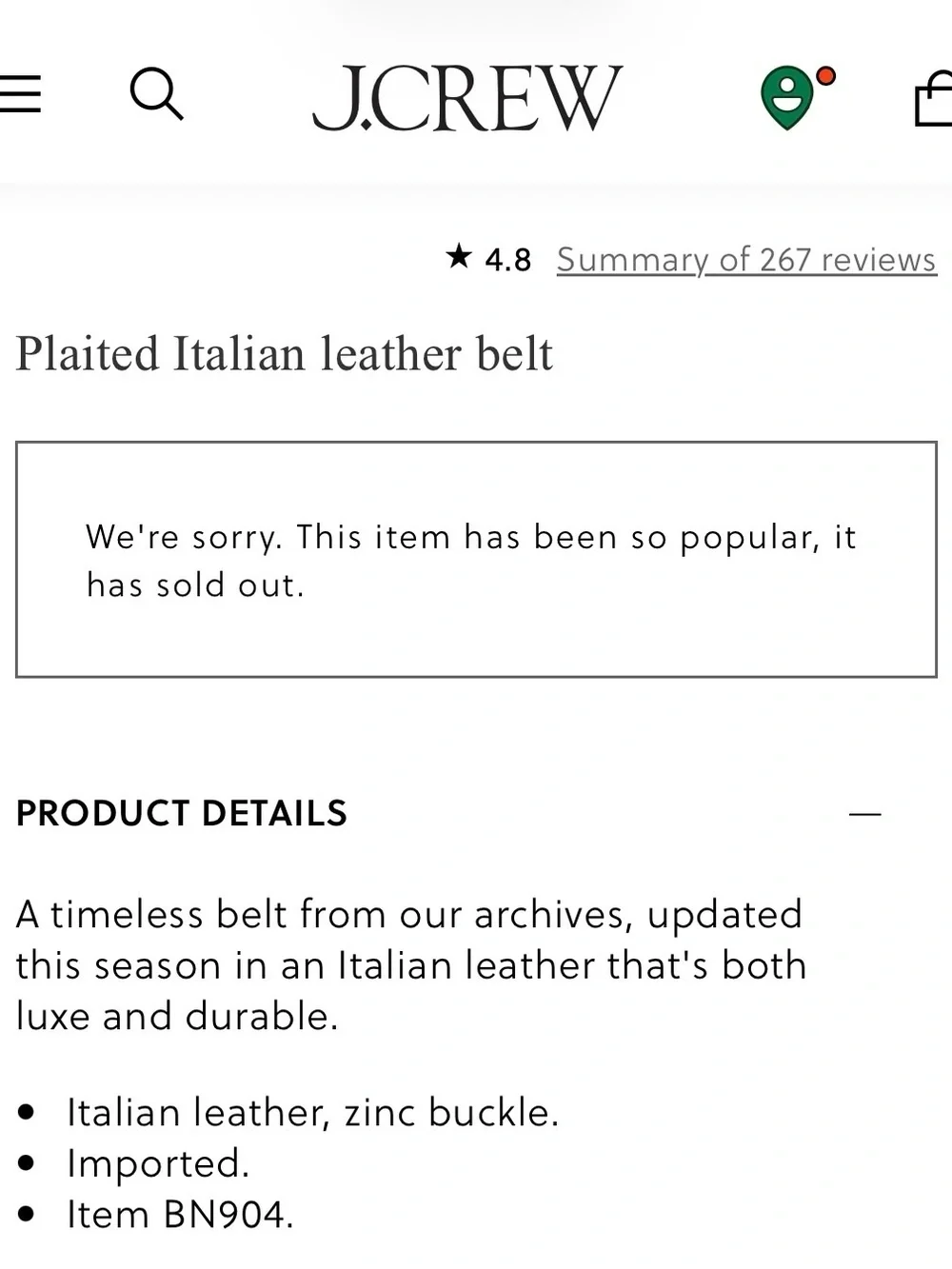The width and height of the screenshot is (952, 1269).
Task: Click the "We're sorry" notice line
Action: point(471,538)
